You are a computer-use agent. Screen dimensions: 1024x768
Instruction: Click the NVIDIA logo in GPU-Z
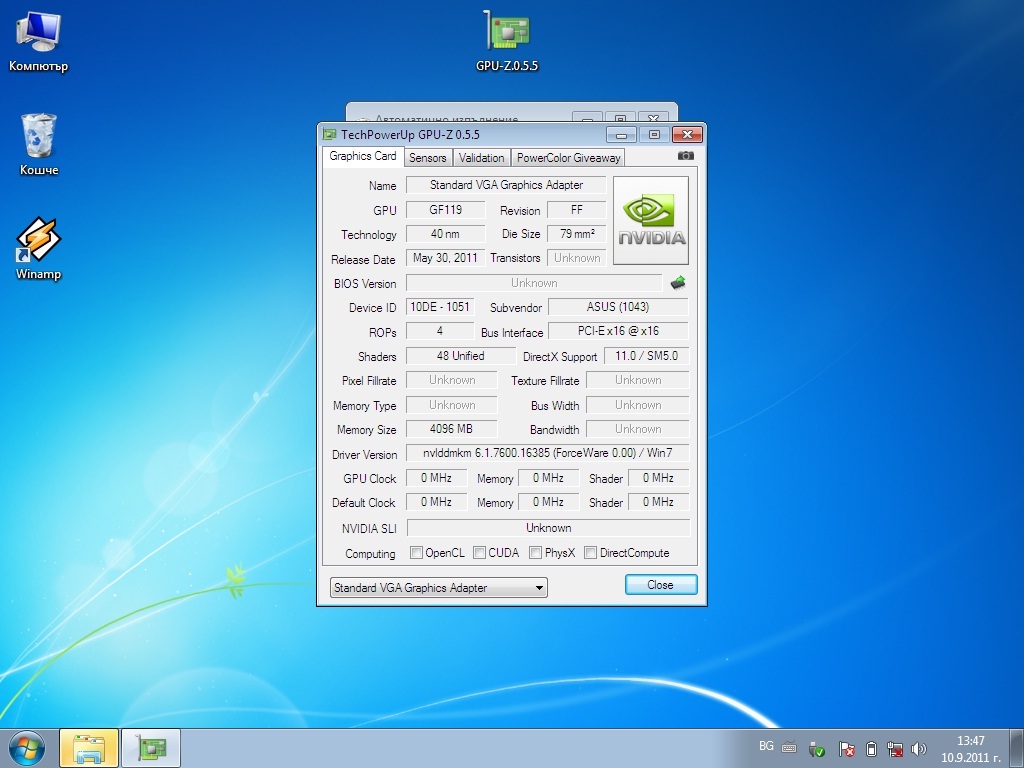coord(651,220)
